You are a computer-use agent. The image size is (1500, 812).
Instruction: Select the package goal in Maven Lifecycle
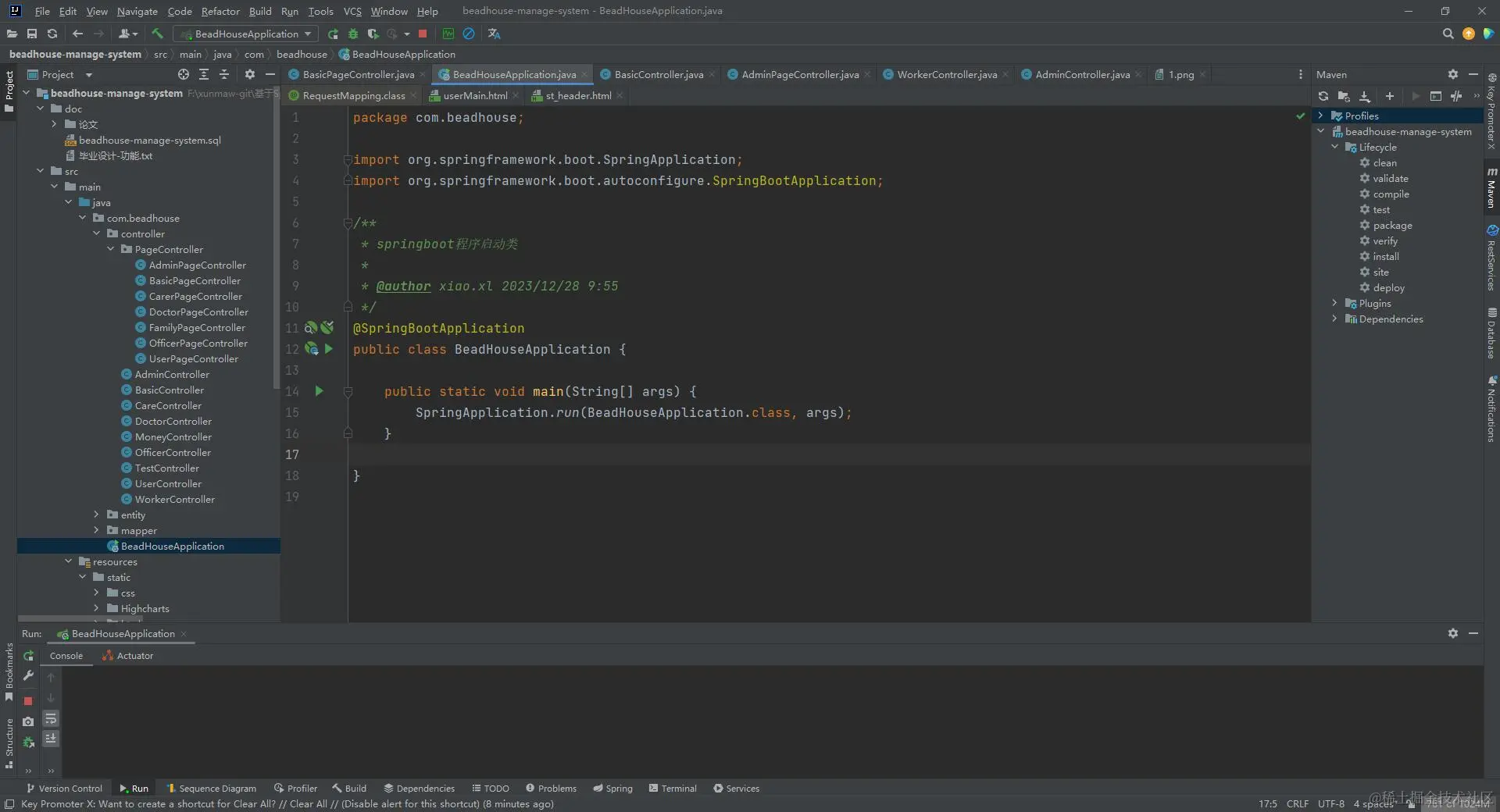1392,225
